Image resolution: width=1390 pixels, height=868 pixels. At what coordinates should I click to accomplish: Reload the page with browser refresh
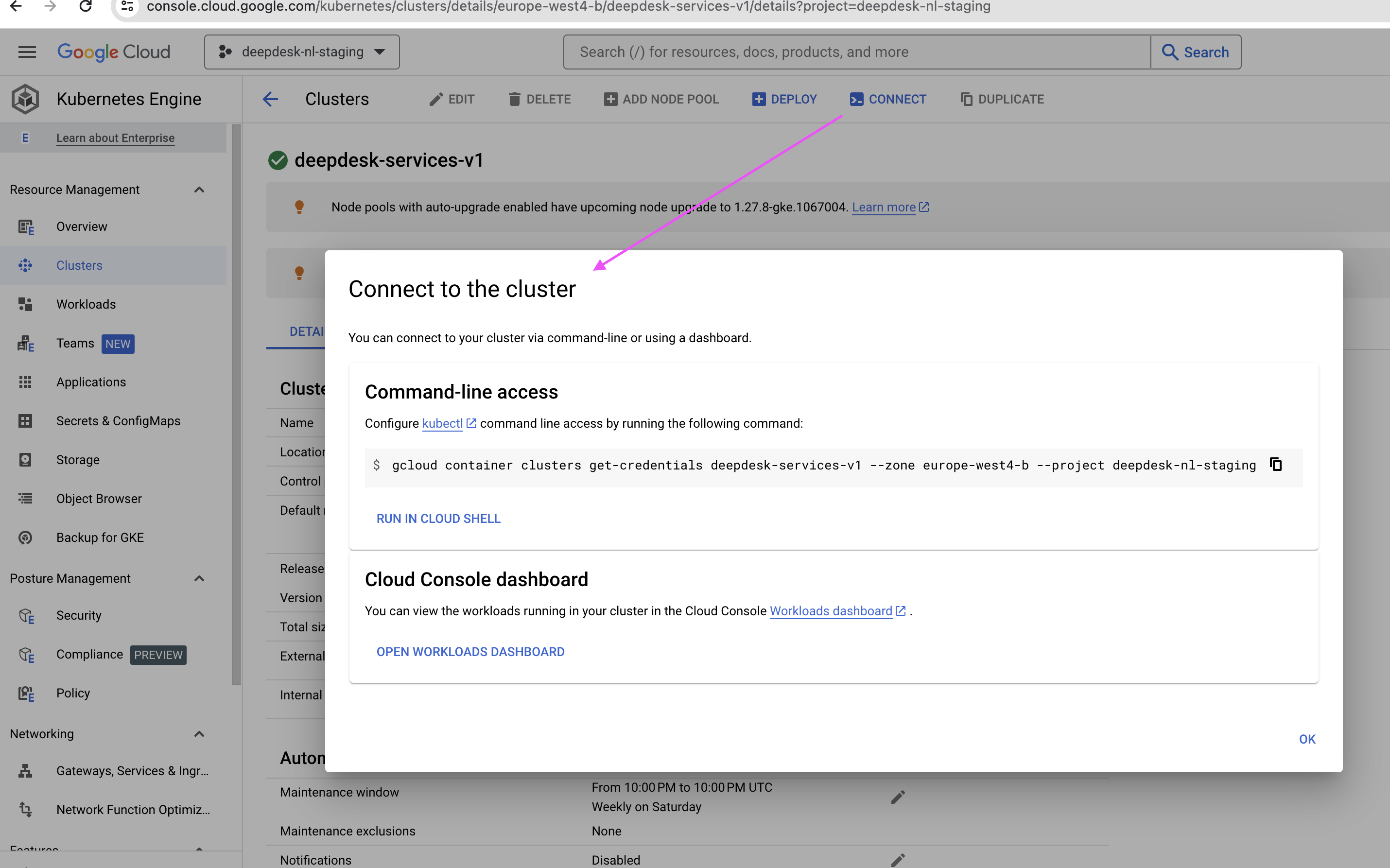point(86,7)
